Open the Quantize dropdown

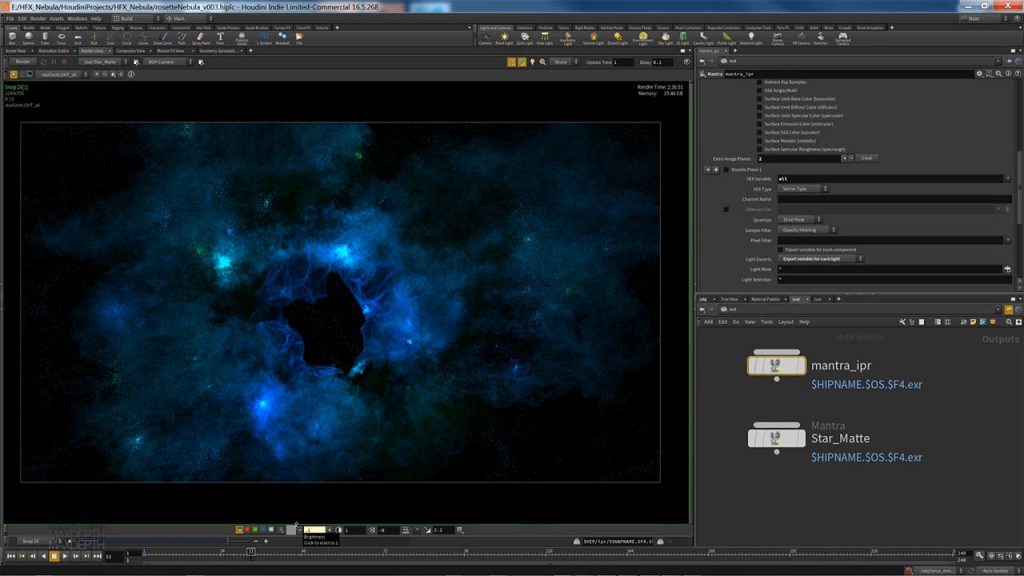pyautogui.click(x=799, y=219)
